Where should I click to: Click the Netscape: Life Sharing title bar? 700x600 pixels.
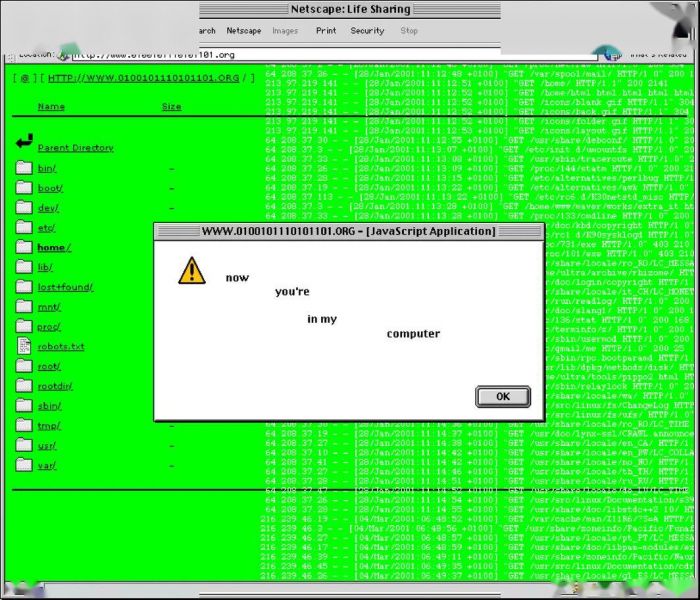pyautogui.click(x=350, y=9)
